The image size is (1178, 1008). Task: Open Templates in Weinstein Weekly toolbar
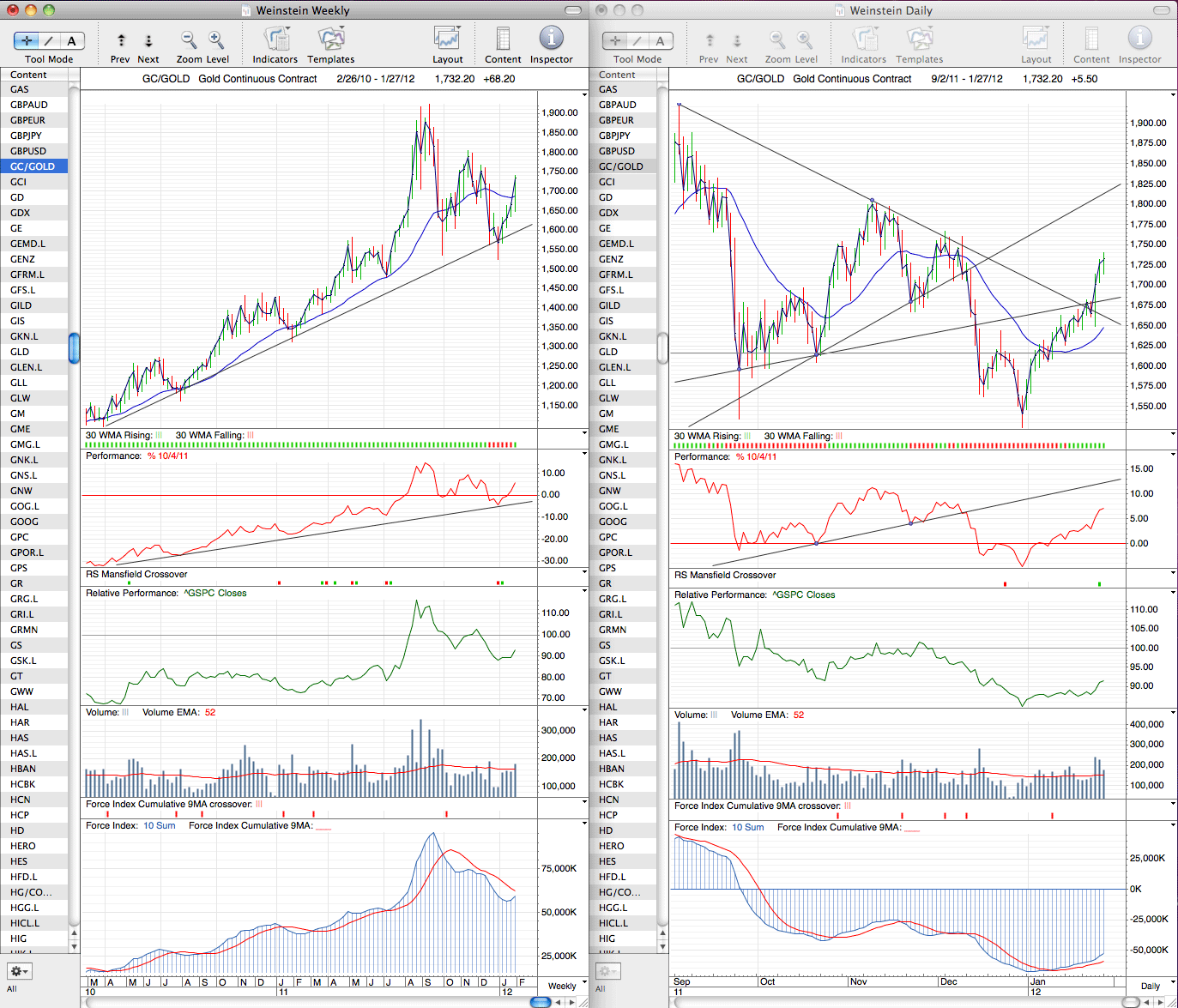(x=331, y=39)
